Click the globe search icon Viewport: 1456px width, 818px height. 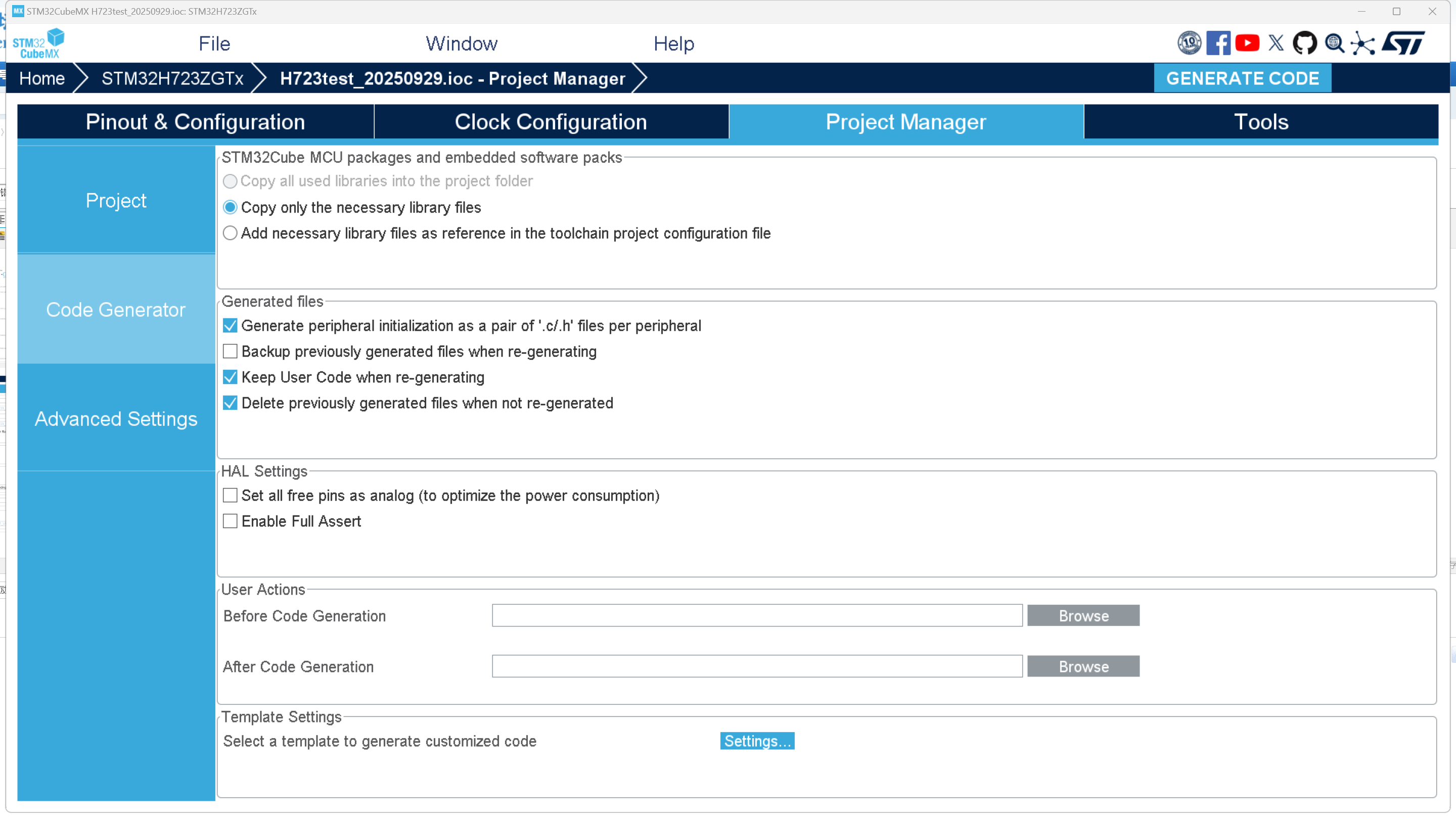1335,43
